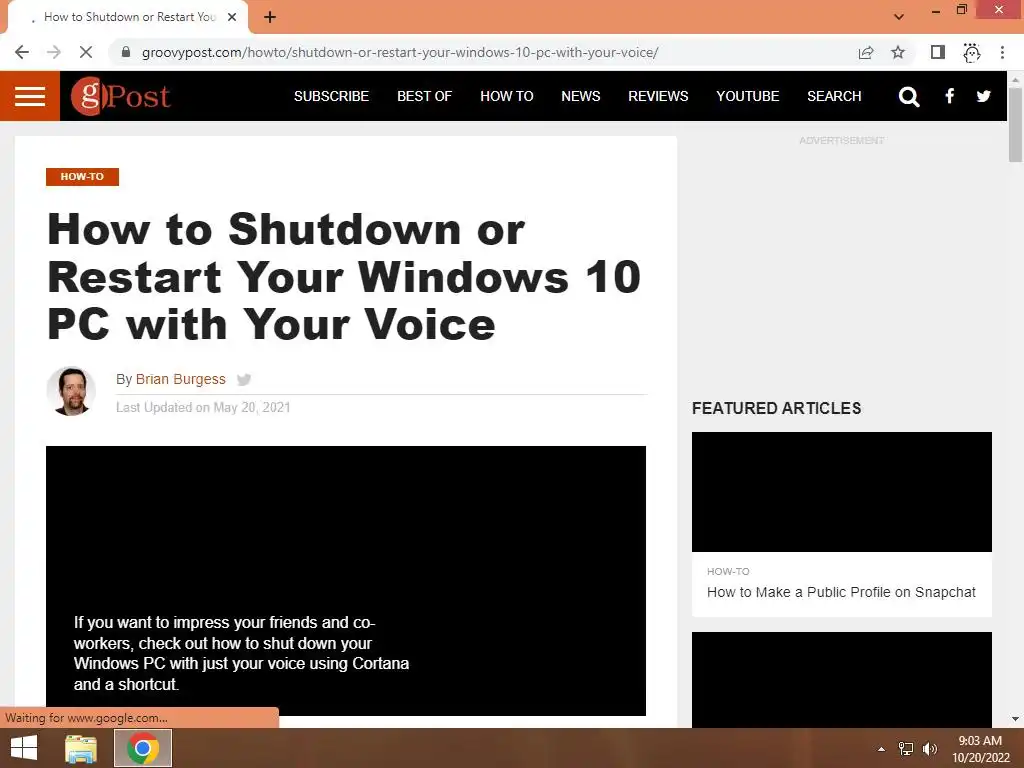
Task: Click the orange HOW-TO category badge
Action: pos(82,177)
